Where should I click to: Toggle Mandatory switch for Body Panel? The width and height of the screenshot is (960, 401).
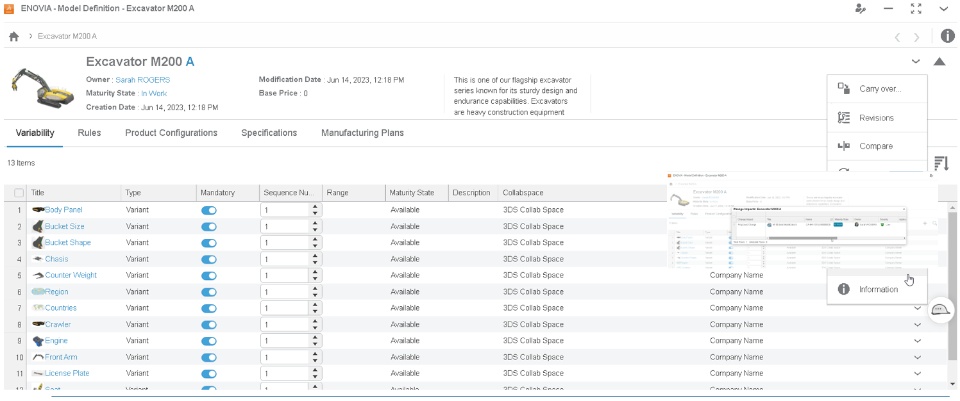[208, 210]
